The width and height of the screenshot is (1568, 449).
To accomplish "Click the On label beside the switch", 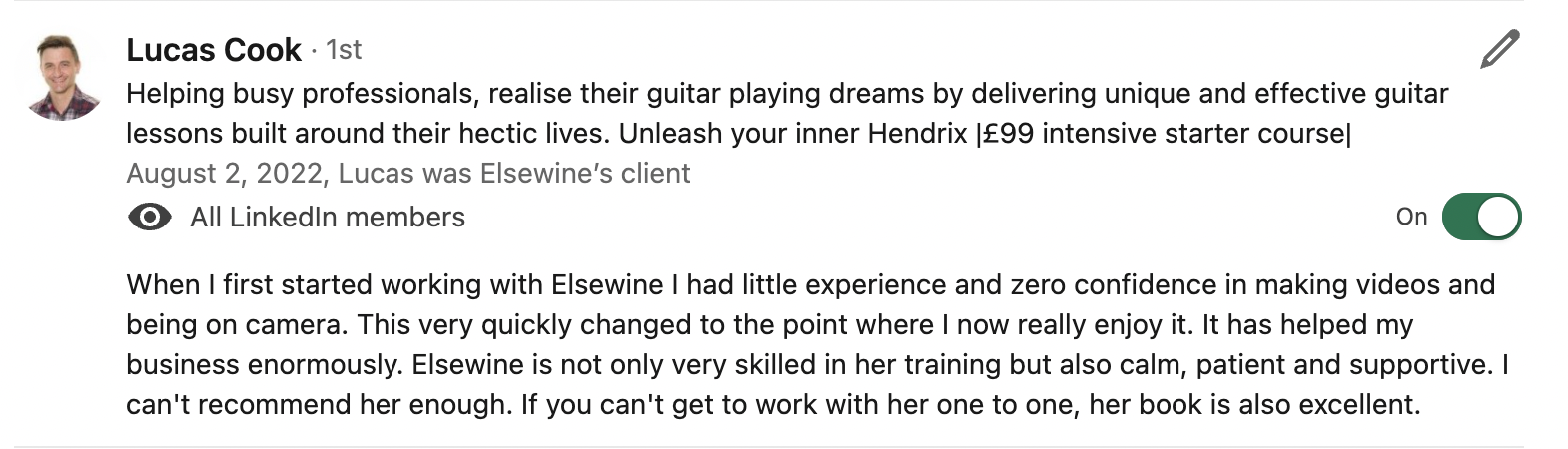I will pos(1411,218).
